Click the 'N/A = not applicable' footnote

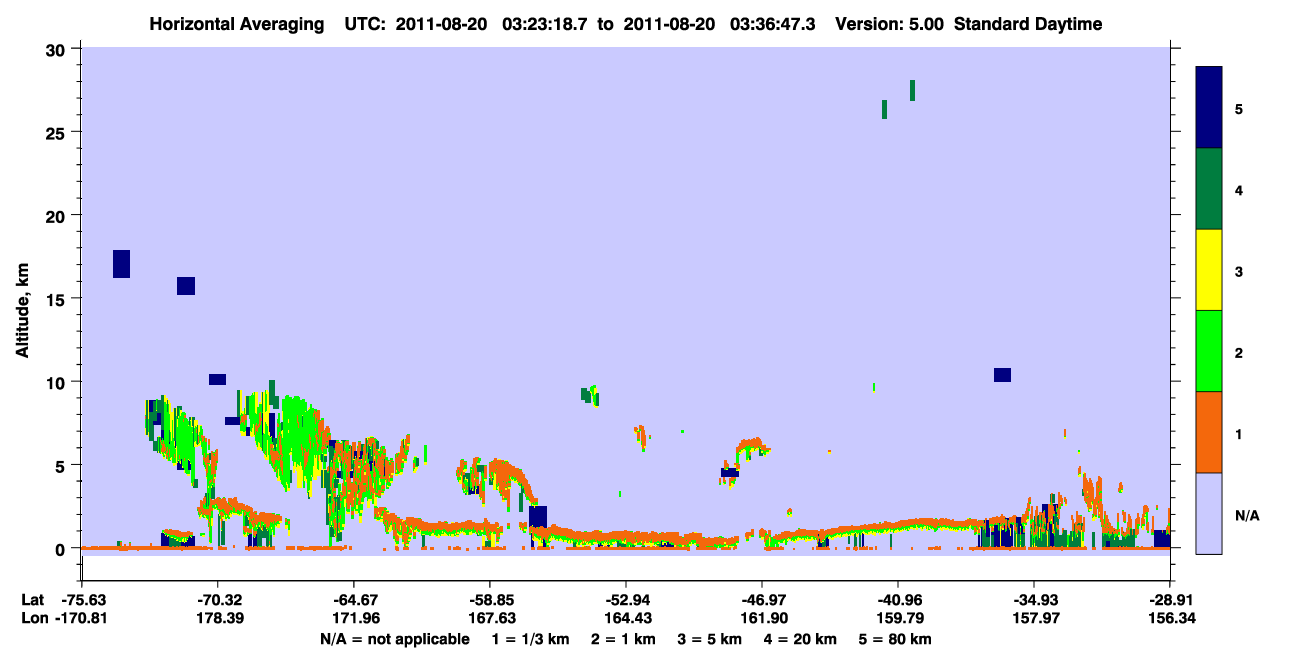(x=394, y=639)
